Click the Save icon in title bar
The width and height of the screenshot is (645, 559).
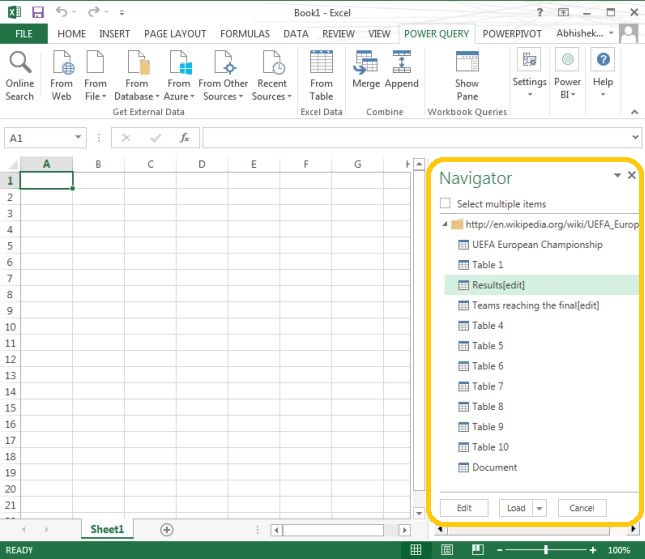(38, 12)
